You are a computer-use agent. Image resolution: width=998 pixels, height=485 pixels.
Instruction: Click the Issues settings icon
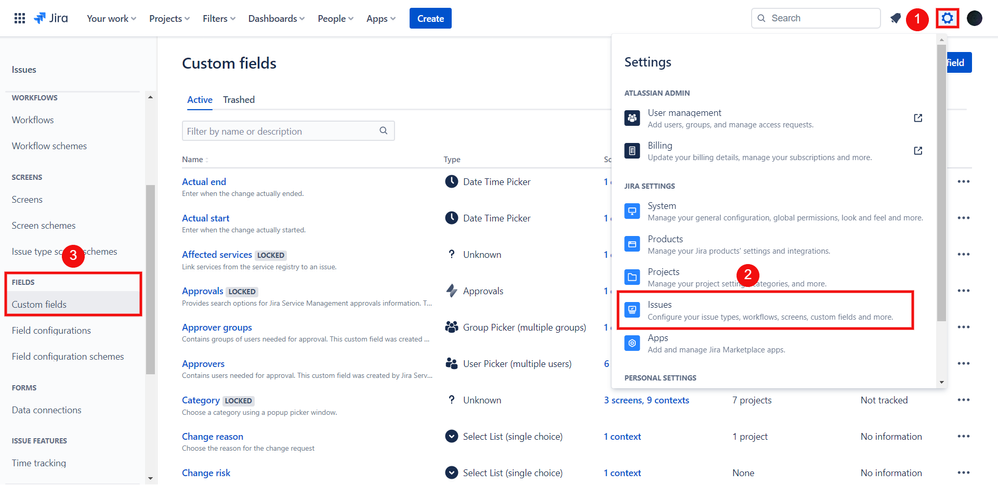632,310
